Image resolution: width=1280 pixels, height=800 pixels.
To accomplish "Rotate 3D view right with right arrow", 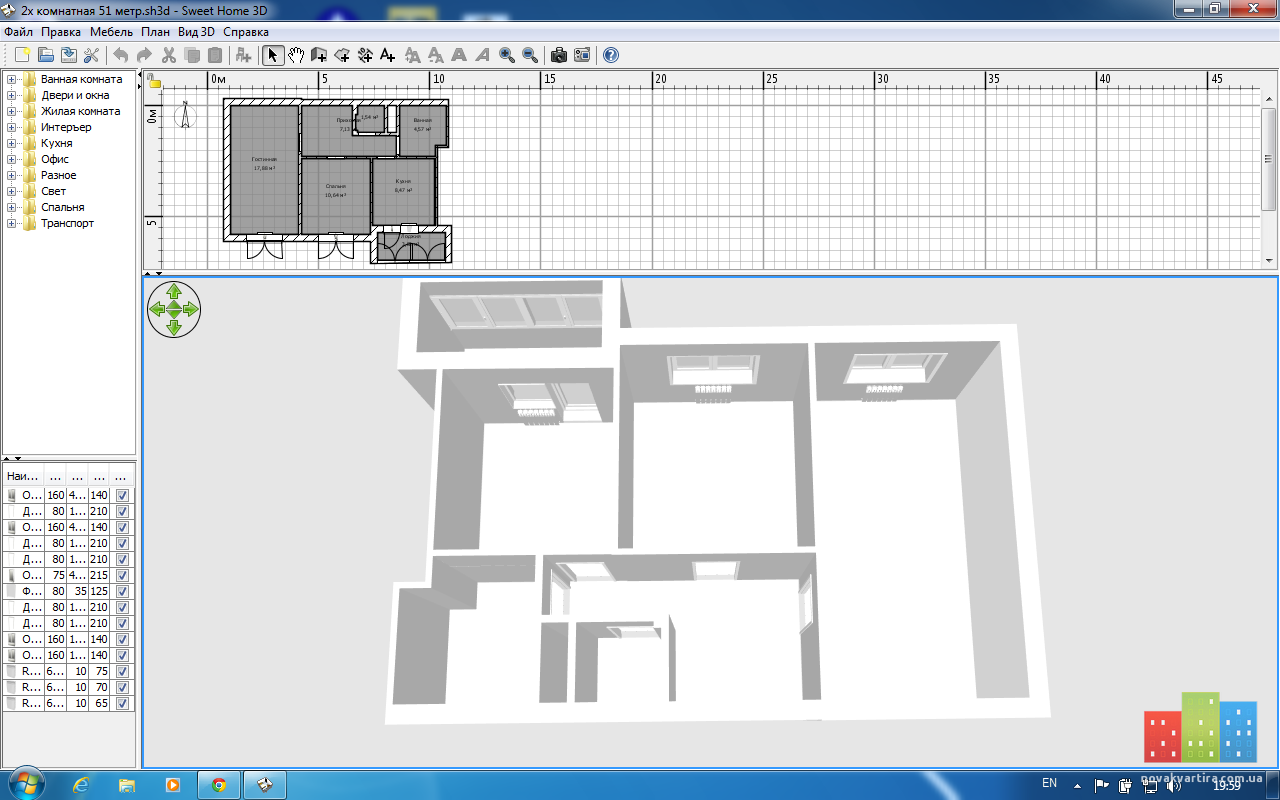I will pos(192,309).
